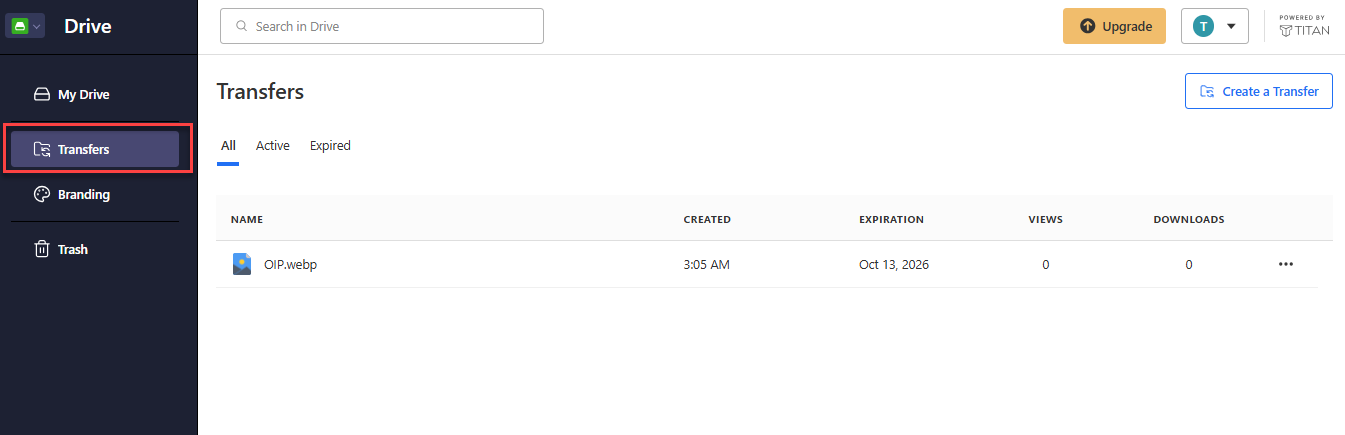Switch to the Active tab
The height and width of the screenshot is (435, 1345).
[x=273, y=146]
